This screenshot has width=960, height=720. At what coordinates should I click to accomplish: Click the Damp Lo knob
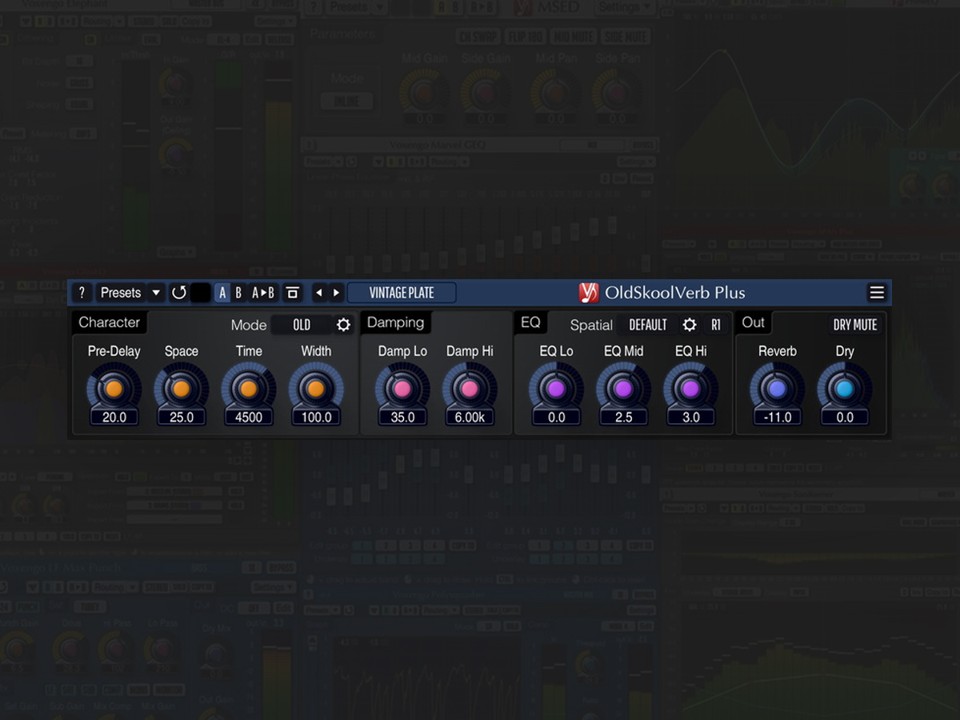coord(402,388)
